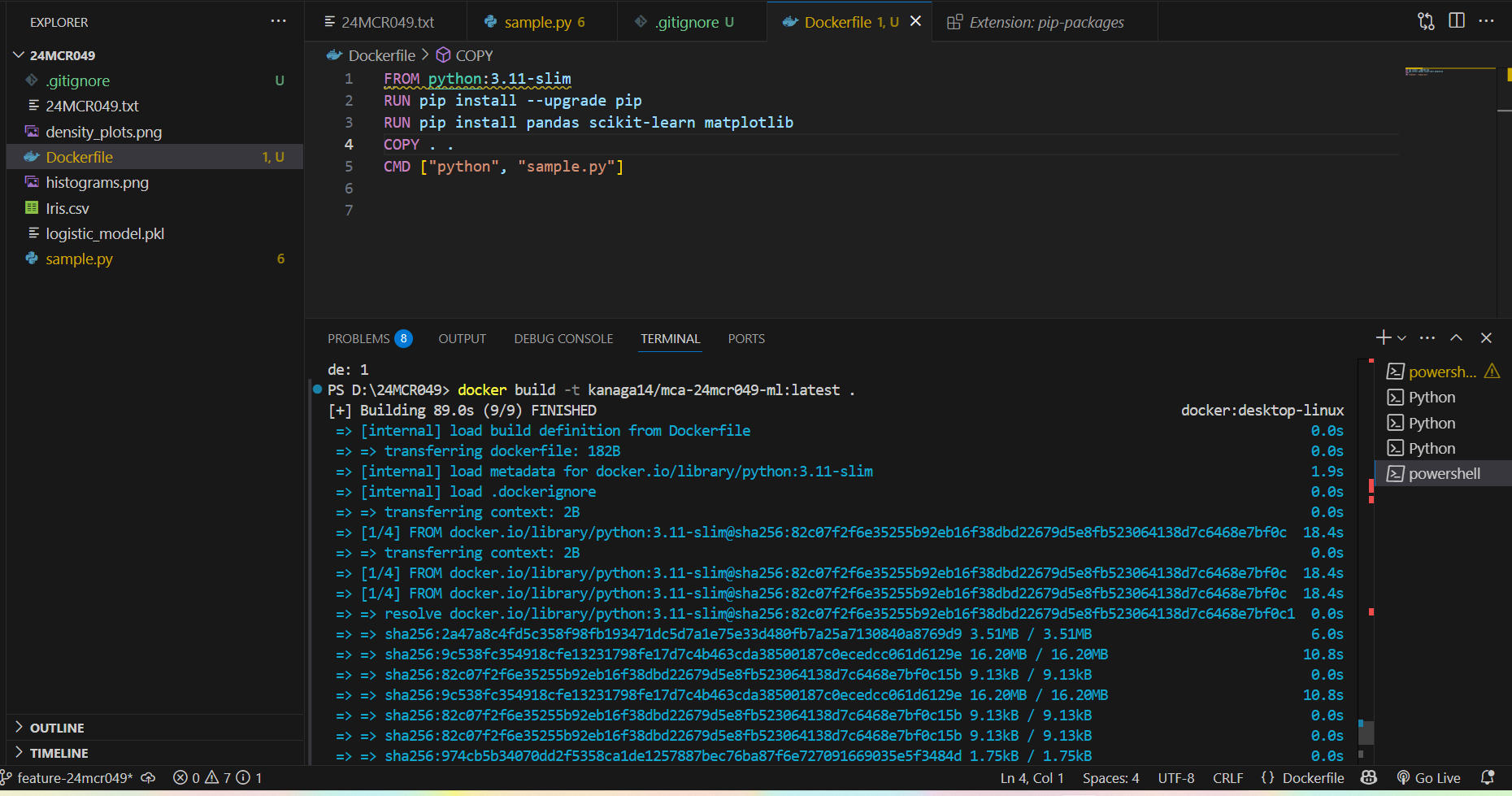This screenshot has width=1512, height=796.
Task: Close the bottom panel
Action: click(x=1486, y=337)
